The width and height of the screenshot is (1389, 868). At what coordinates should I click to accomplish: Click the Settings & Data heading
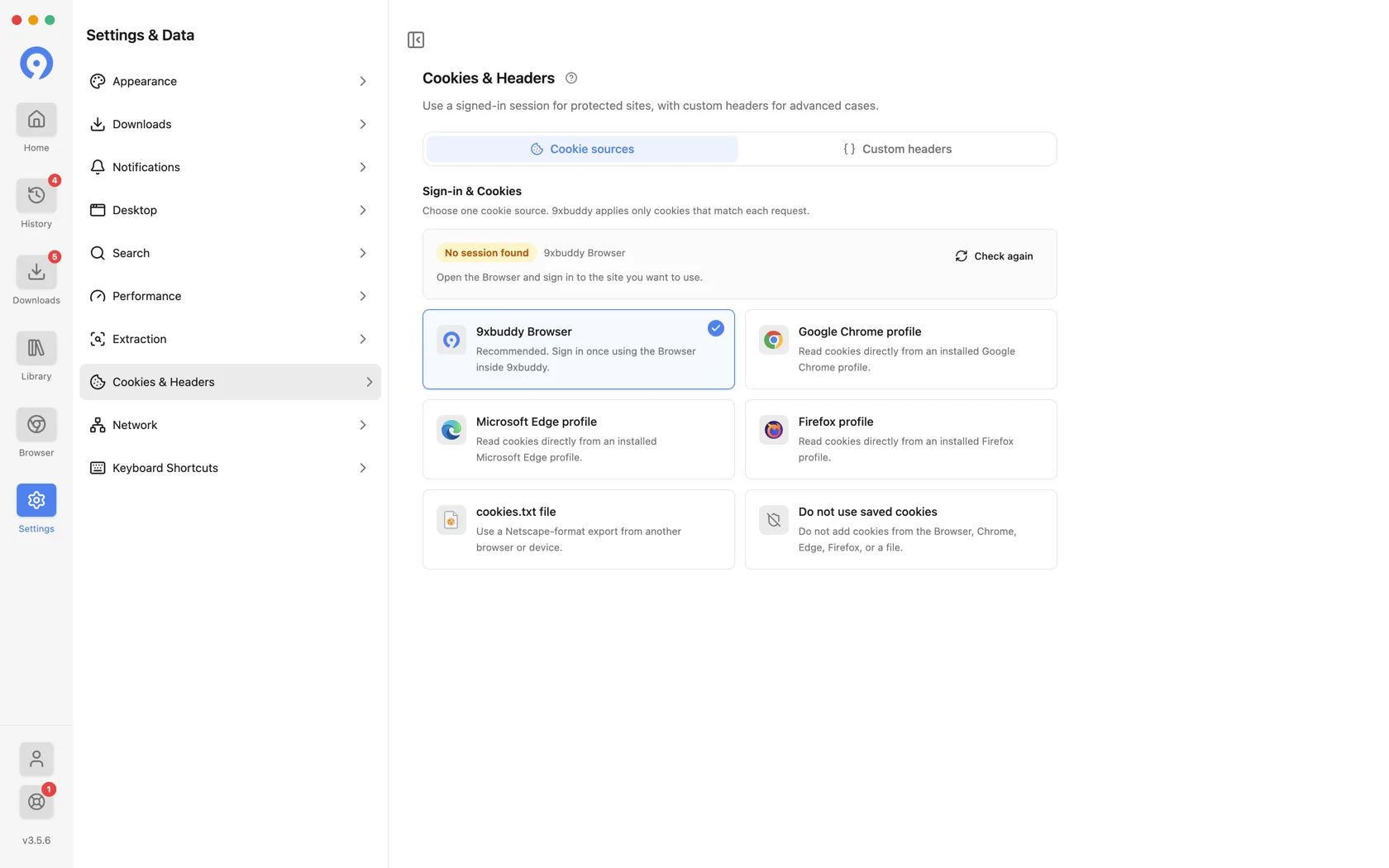tap(141, 35)
